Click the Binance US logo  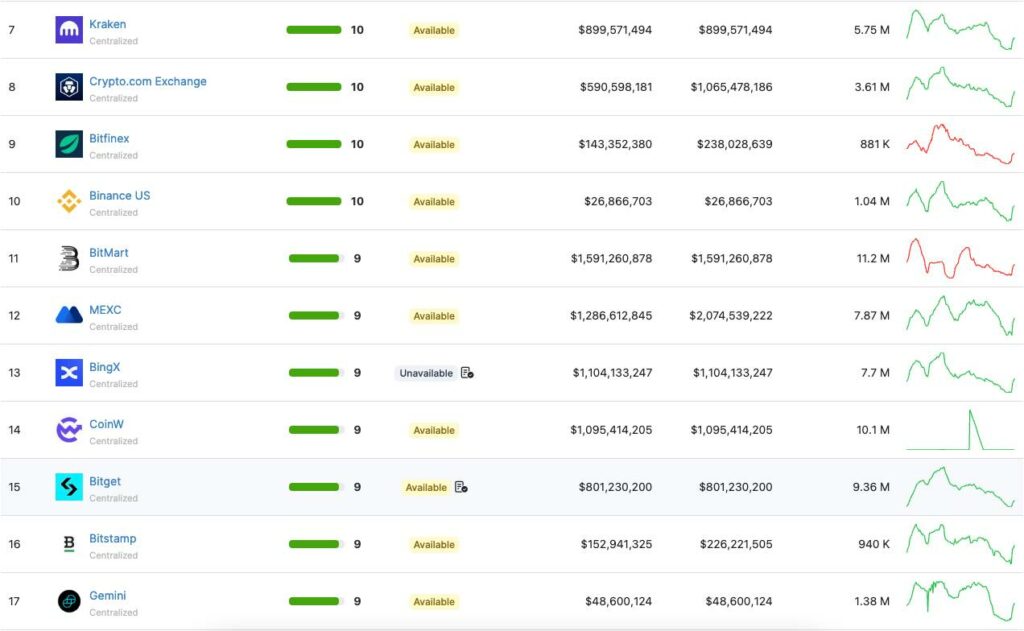[x=69, y=201]
